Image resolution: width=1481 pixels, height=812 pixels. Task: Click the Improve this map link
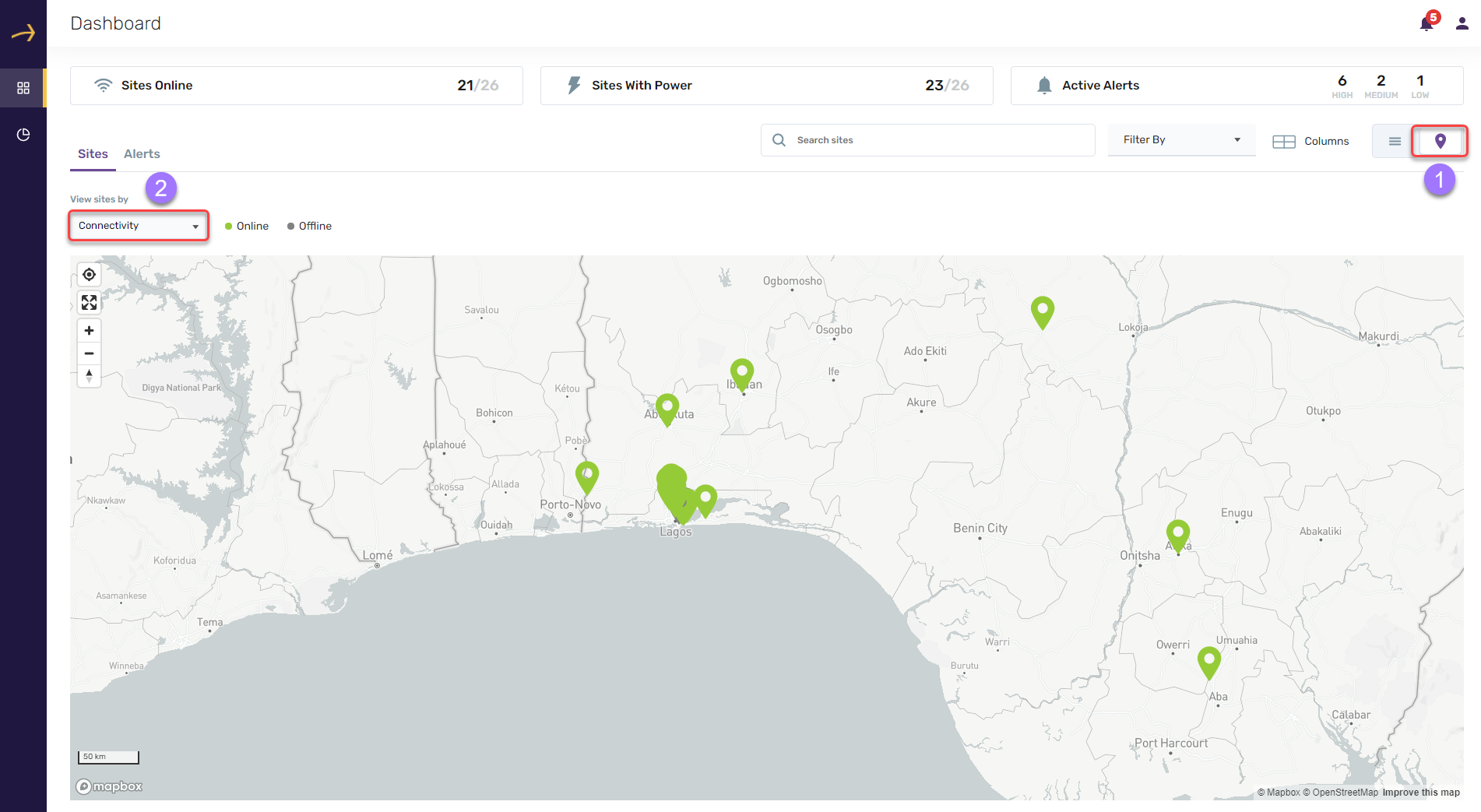[1421, 793]
